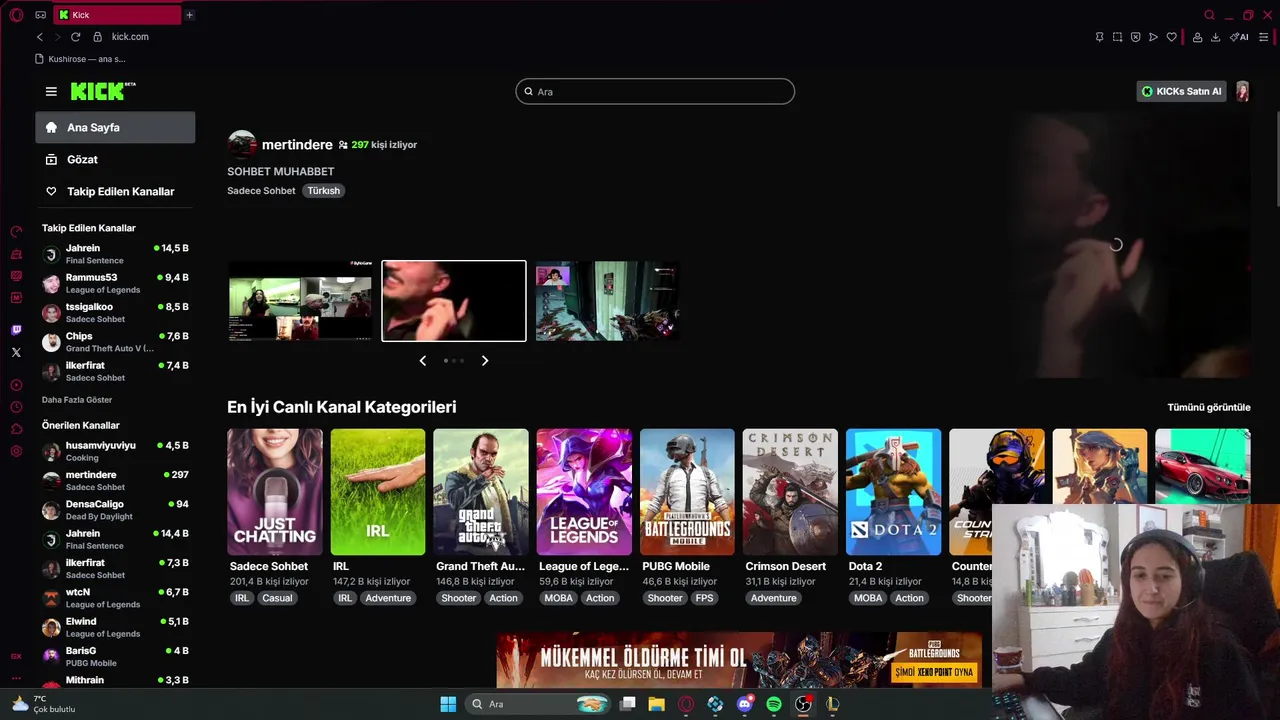Open Opera sidebar history clock icon

coord(16,407)
